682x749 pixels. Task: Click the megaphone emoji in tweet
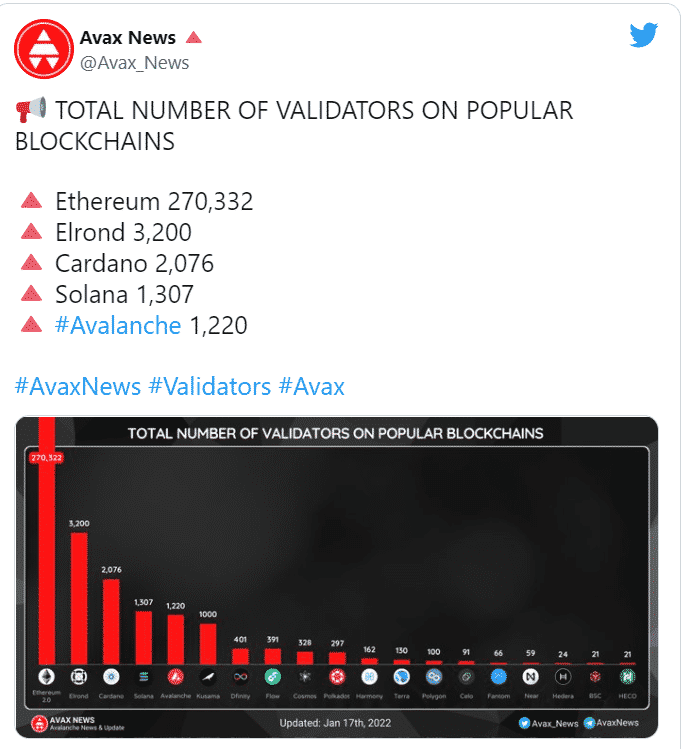tap(31, 109)
